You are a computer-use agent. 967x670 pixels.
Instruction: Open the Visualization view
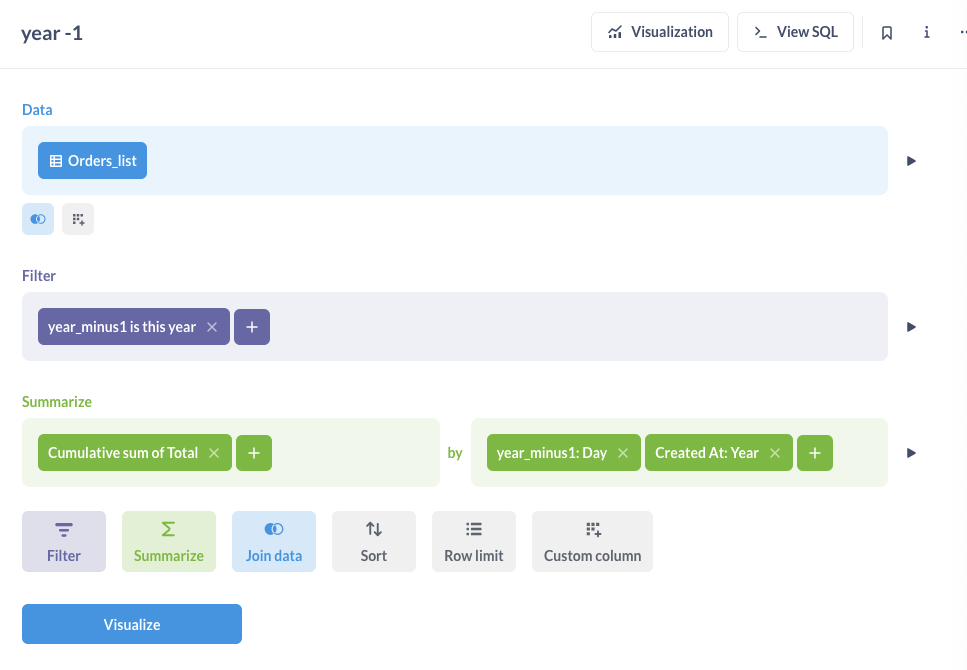tap(660, 32)
